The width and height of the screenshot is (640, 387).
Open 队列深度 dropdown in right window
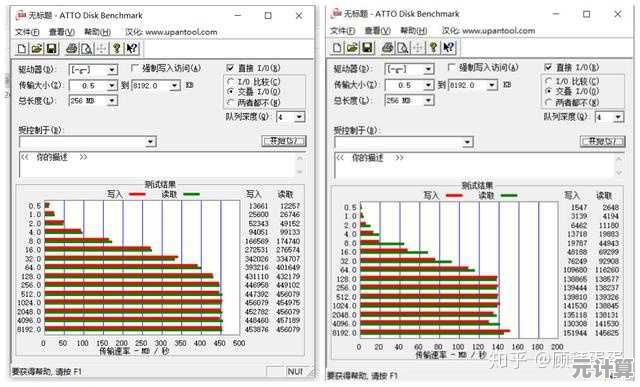tap(618, 117)
